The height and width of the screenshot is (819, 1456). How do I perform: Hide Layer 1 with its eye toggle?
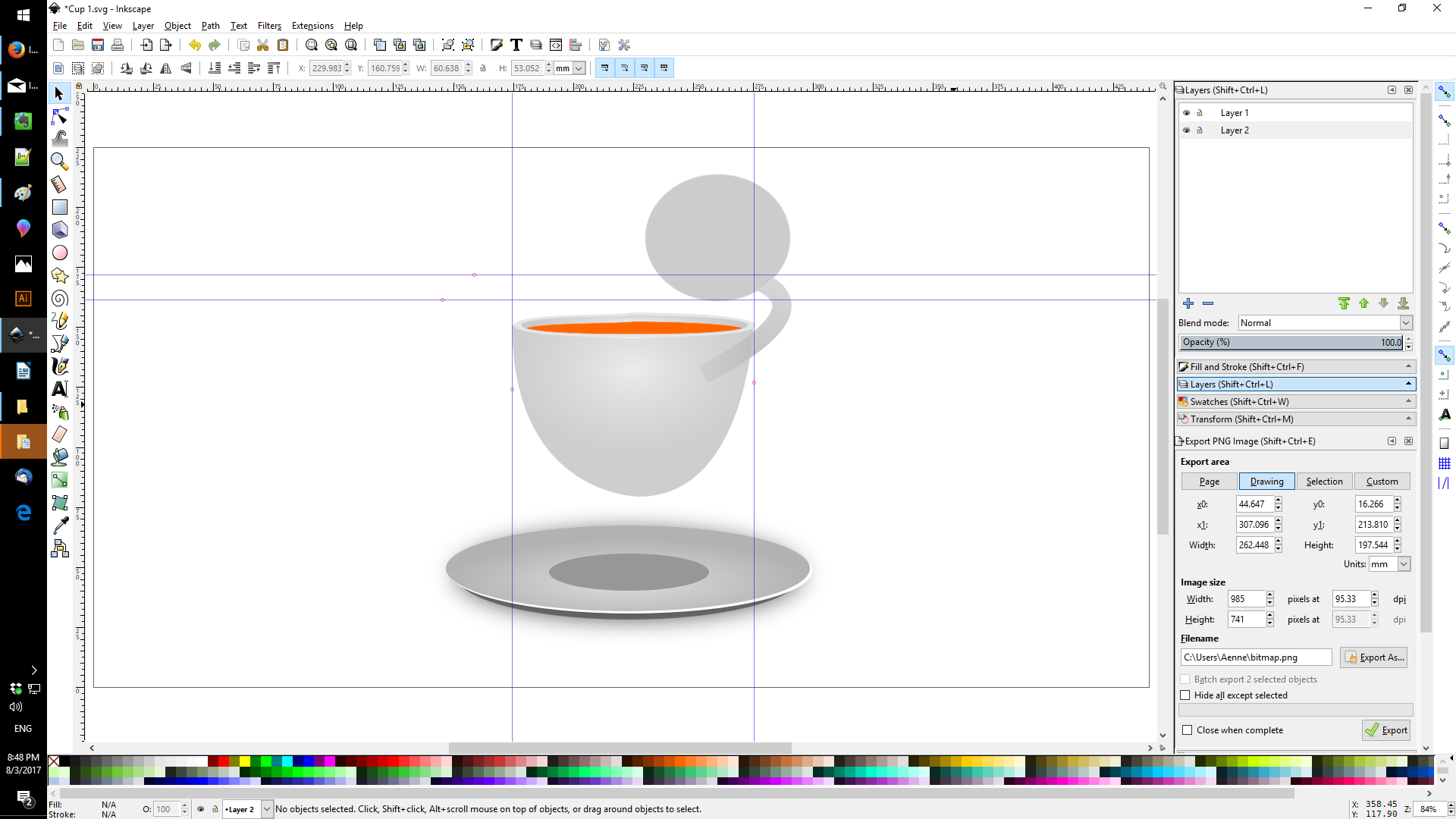coord(1187,112)
